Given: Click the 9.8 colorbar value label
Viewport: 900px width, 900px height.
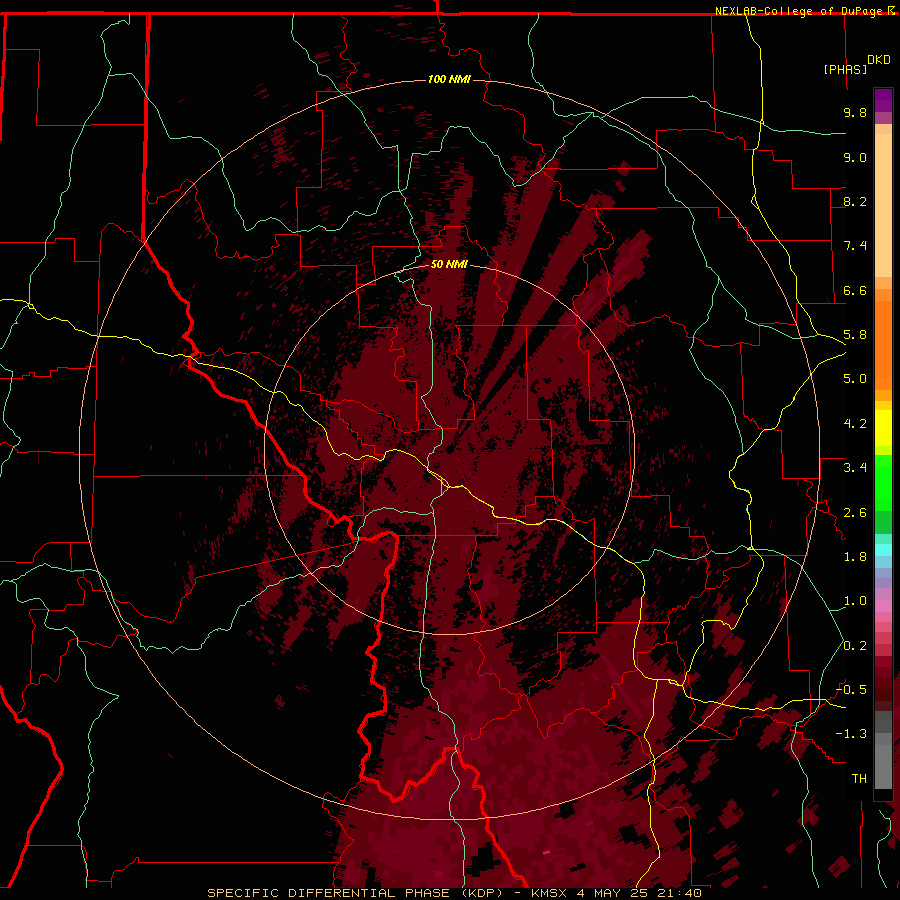Looking at the screenshot, I should pos(855,112).
